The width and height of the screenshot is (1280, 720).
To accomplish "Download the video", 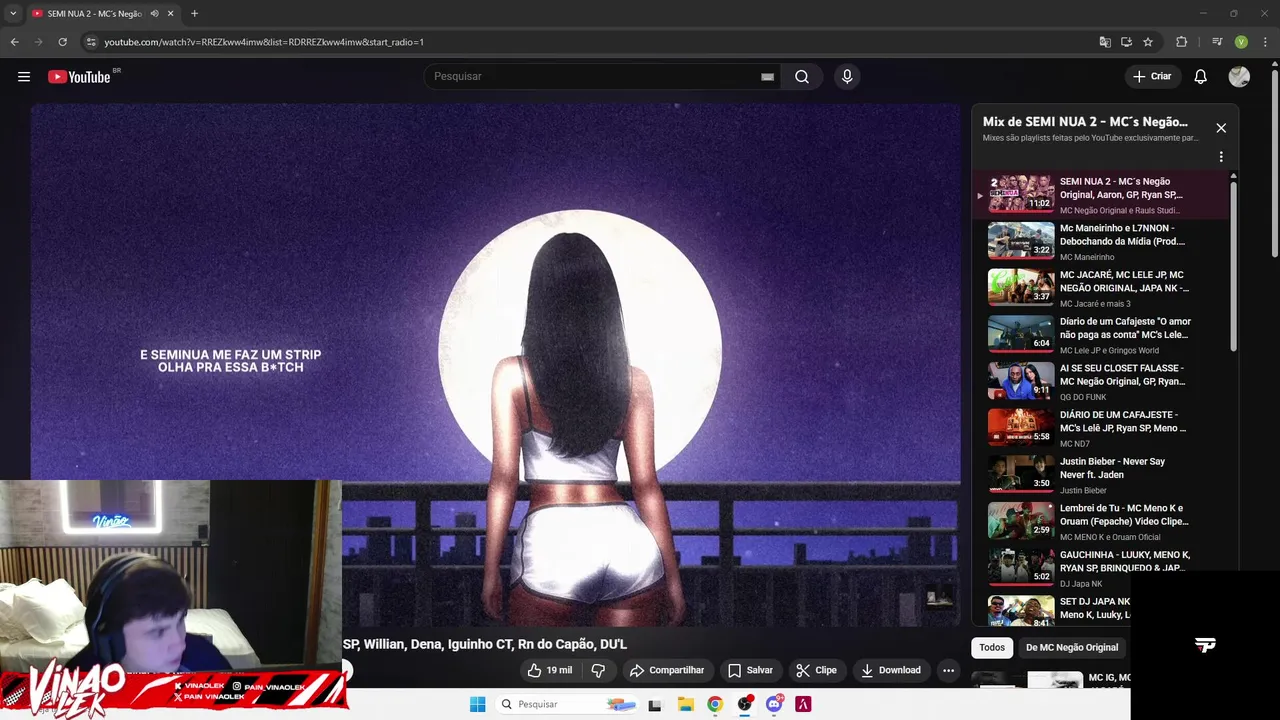I will 891,670.
